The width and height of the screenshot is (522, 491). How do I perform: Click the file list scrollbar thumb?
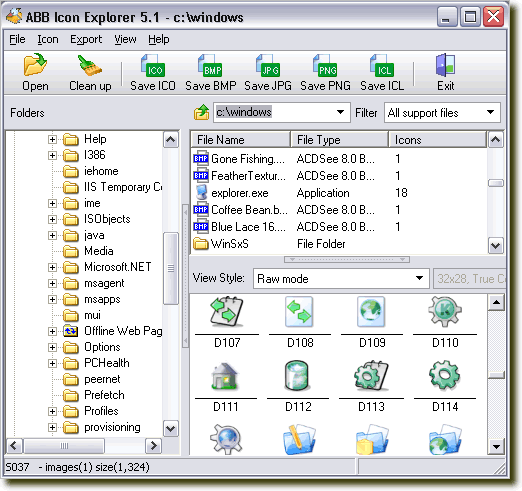[x=496, y=183]
